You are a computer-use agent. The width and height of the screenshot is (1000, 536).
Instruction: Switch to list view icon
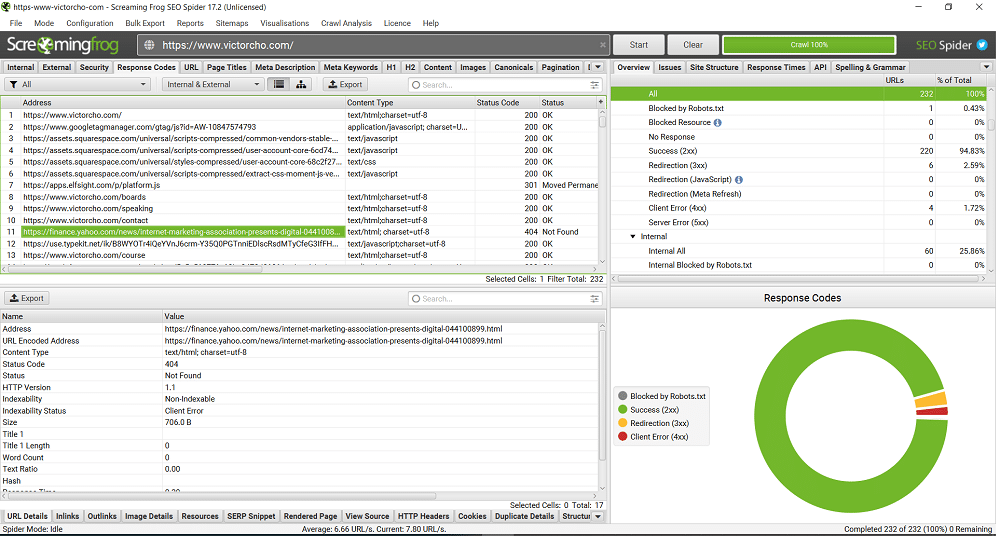click(279, 84)
